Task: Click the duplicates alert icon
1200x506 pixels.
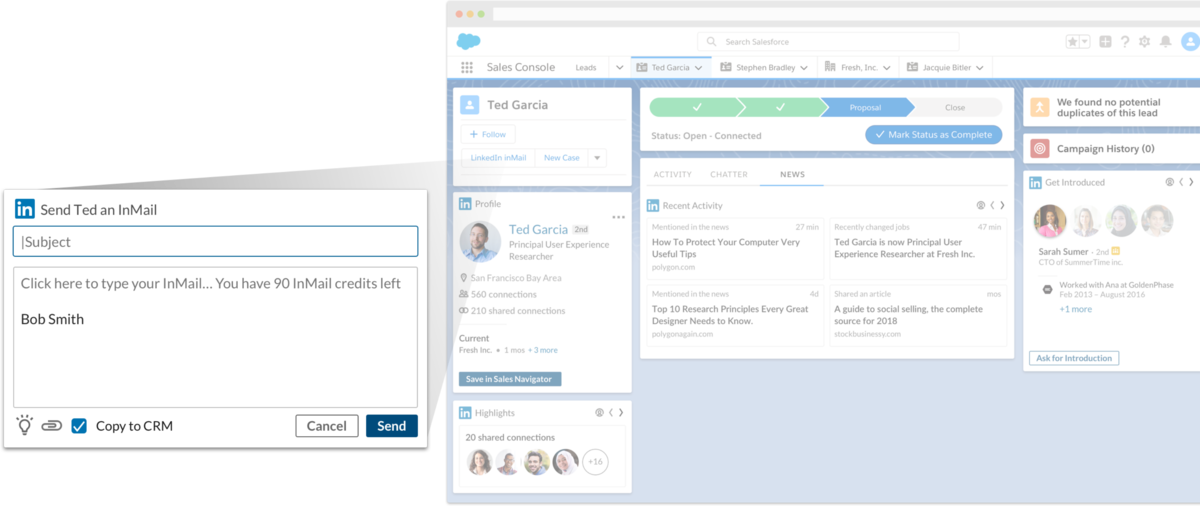Action: click(x=1040, y=107)
